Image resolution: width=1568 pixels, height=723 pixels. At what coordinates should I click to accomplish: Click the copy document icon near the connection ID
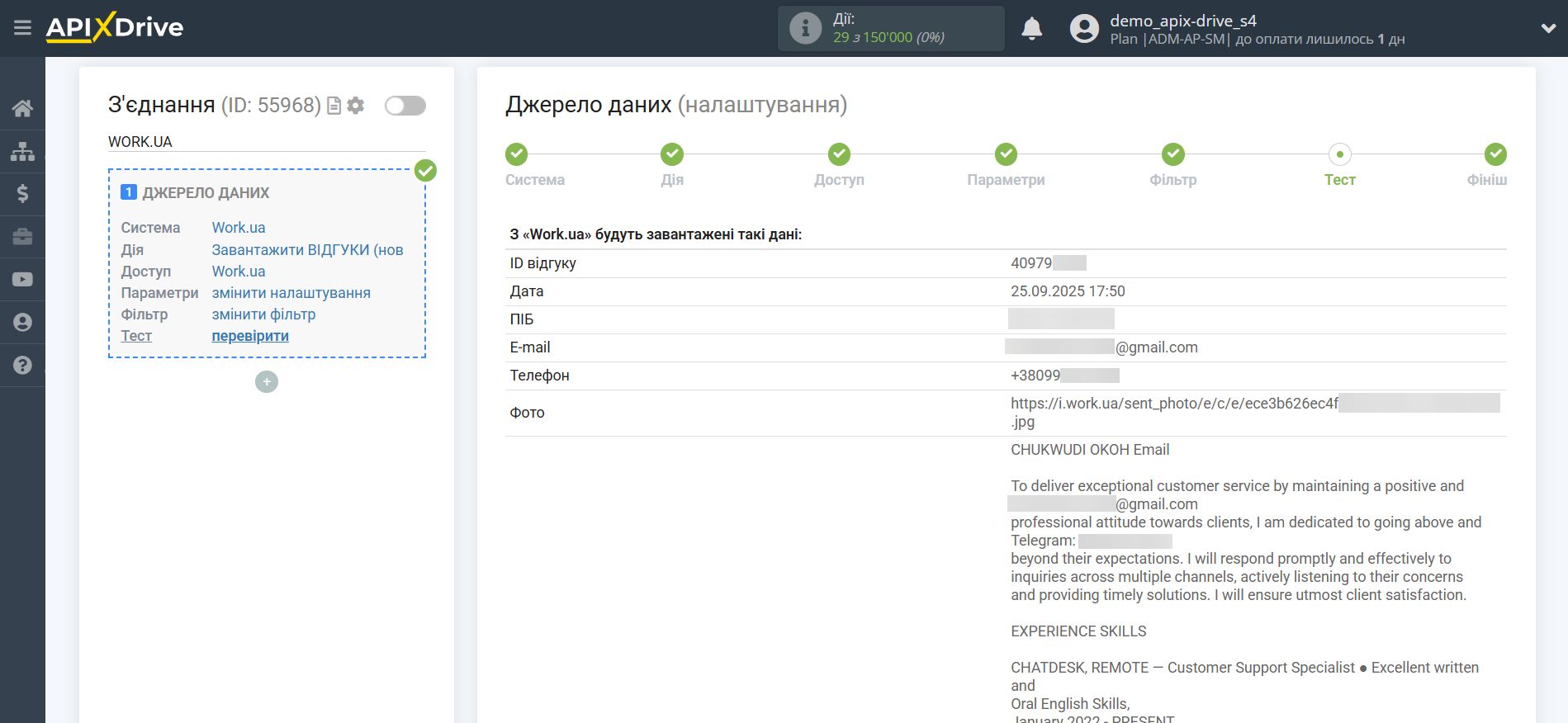[334, 106]
